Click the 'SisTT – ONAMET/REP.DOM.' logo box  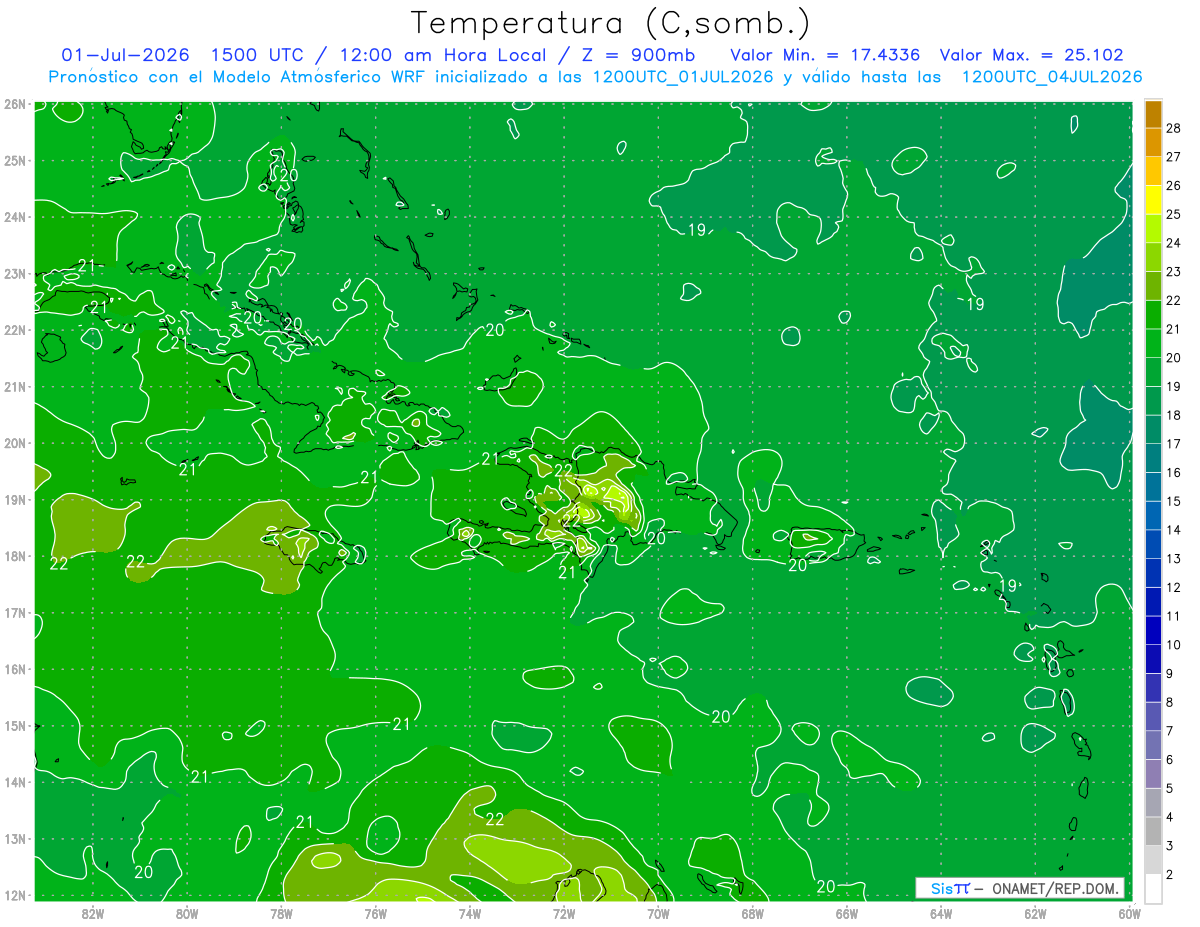[x=1020, y=888]
